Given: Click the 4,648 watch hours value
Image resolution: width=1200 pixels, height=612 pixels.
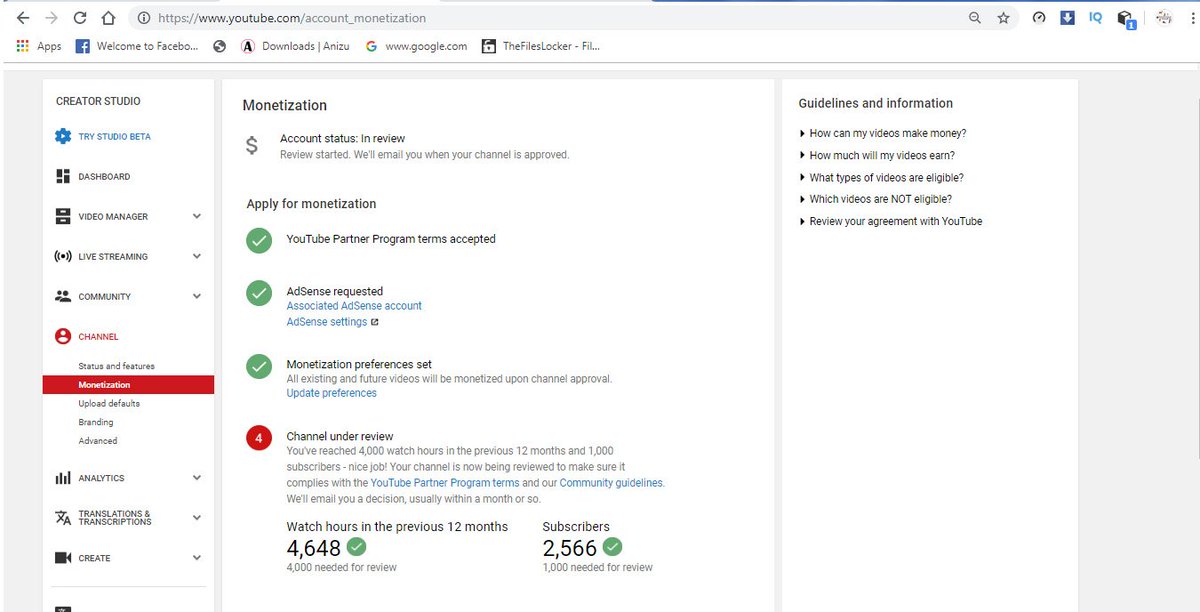Looking at the screenshot, I should click(314, 548).
